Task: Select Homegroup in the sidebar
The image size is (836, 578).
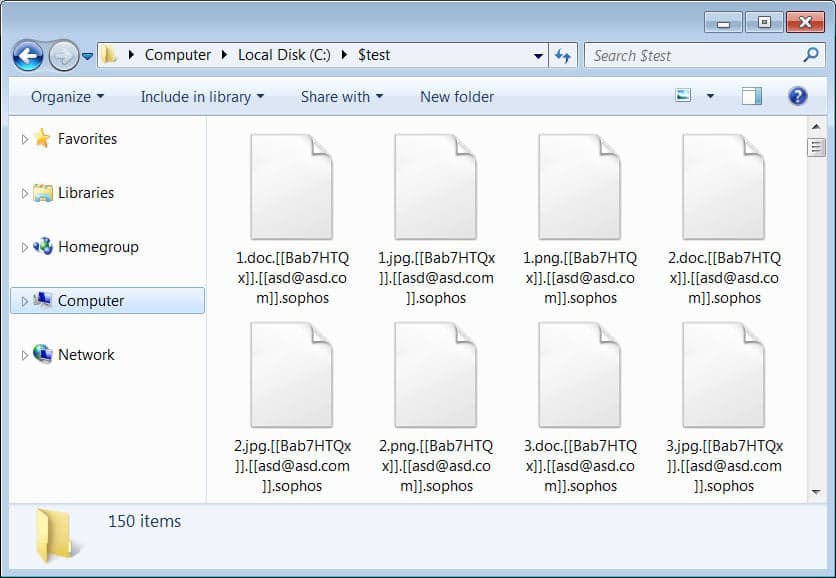Action: (93, 246)
